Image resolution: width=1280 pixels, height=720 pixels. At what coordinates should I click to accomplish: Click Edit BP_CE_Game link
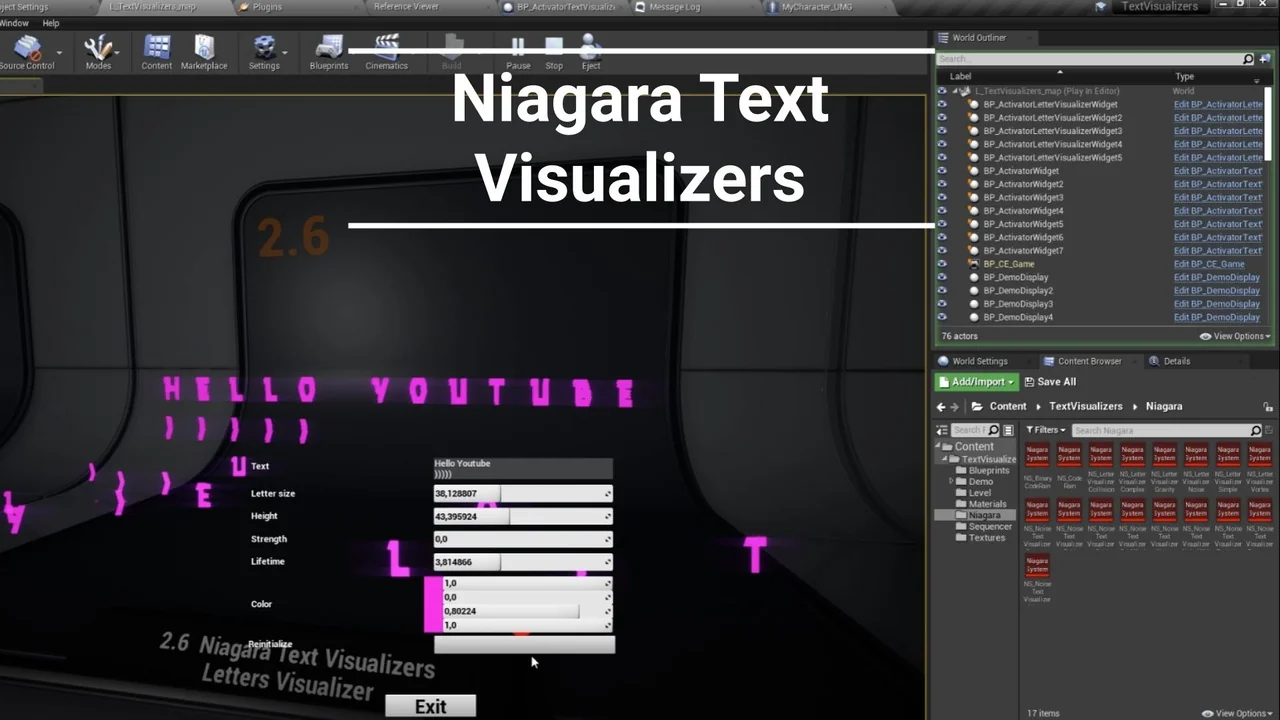click(x=1208, y=264)
